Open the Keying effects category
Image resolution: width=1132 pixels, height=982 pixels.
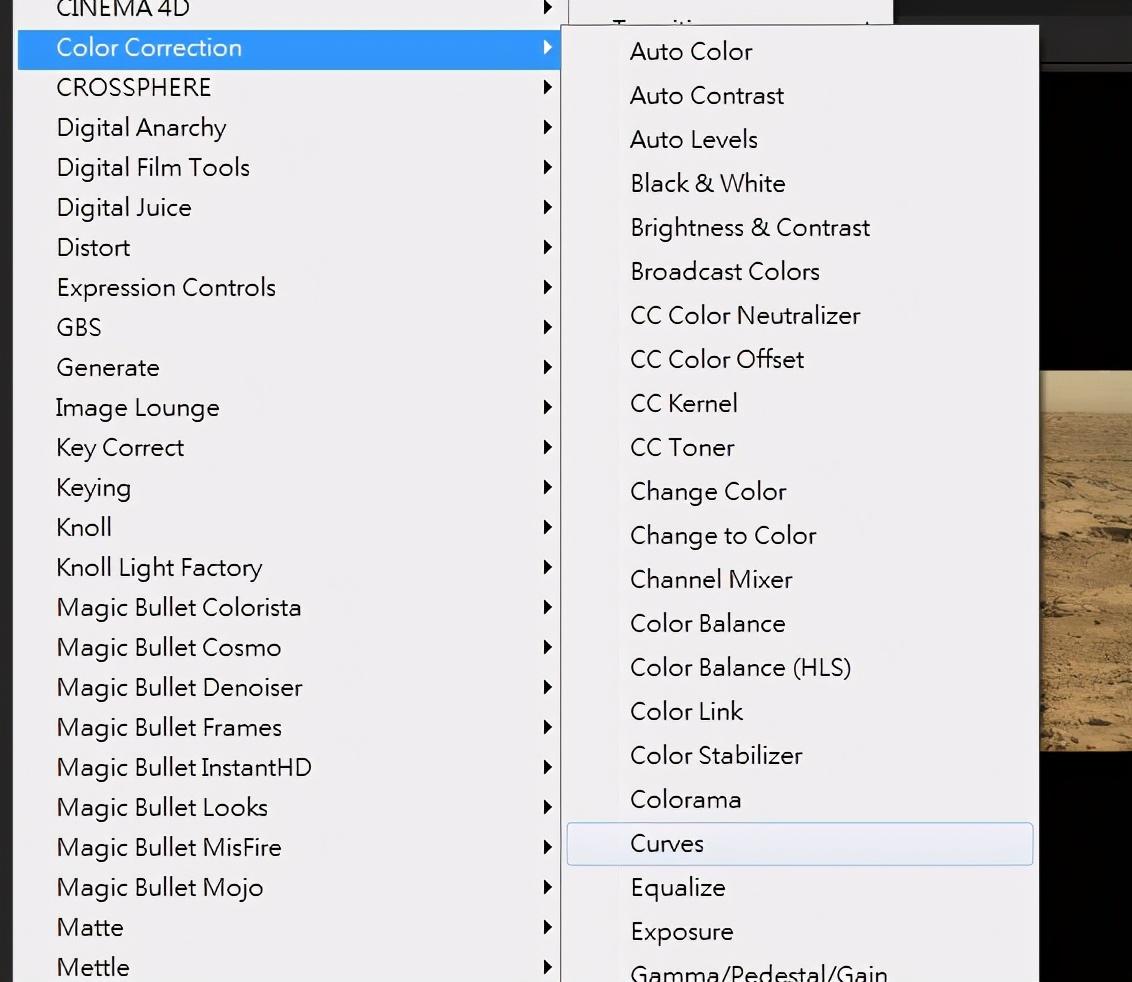pyautogui.click(x=94, y=488)
